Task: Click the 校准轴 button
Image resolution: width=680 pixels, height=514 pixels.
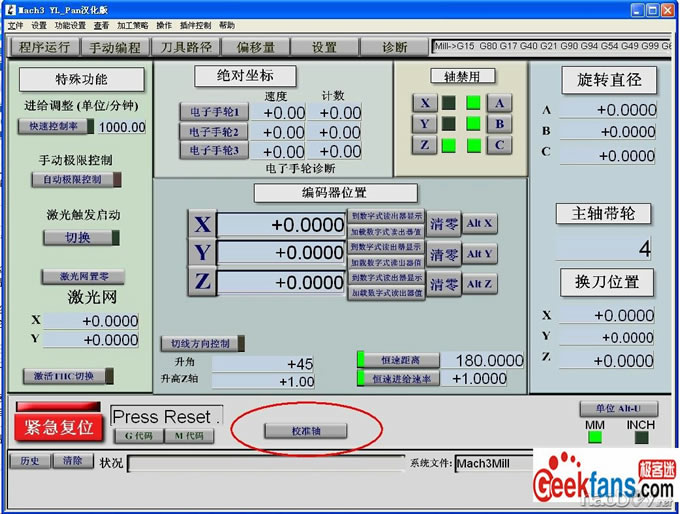Action: (x=306, y=431)
